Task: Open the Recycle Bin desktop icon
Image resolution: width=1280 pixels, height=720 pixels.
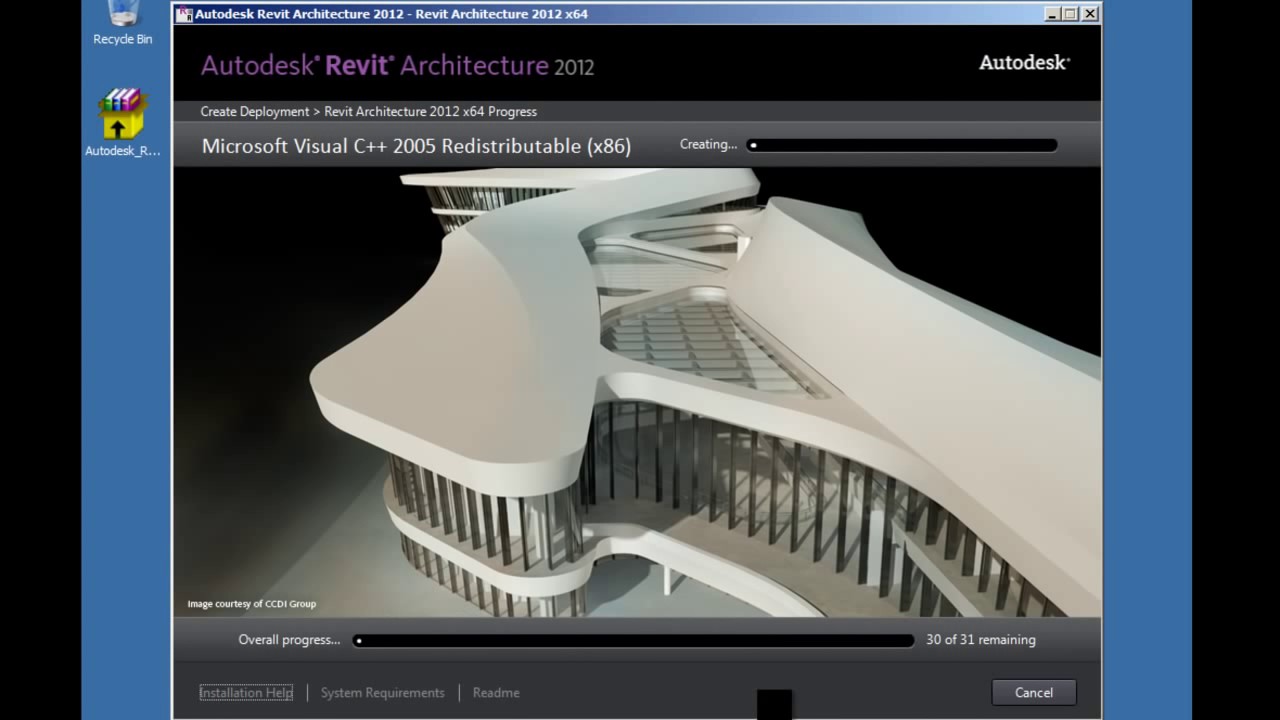Action: (123, 22)
